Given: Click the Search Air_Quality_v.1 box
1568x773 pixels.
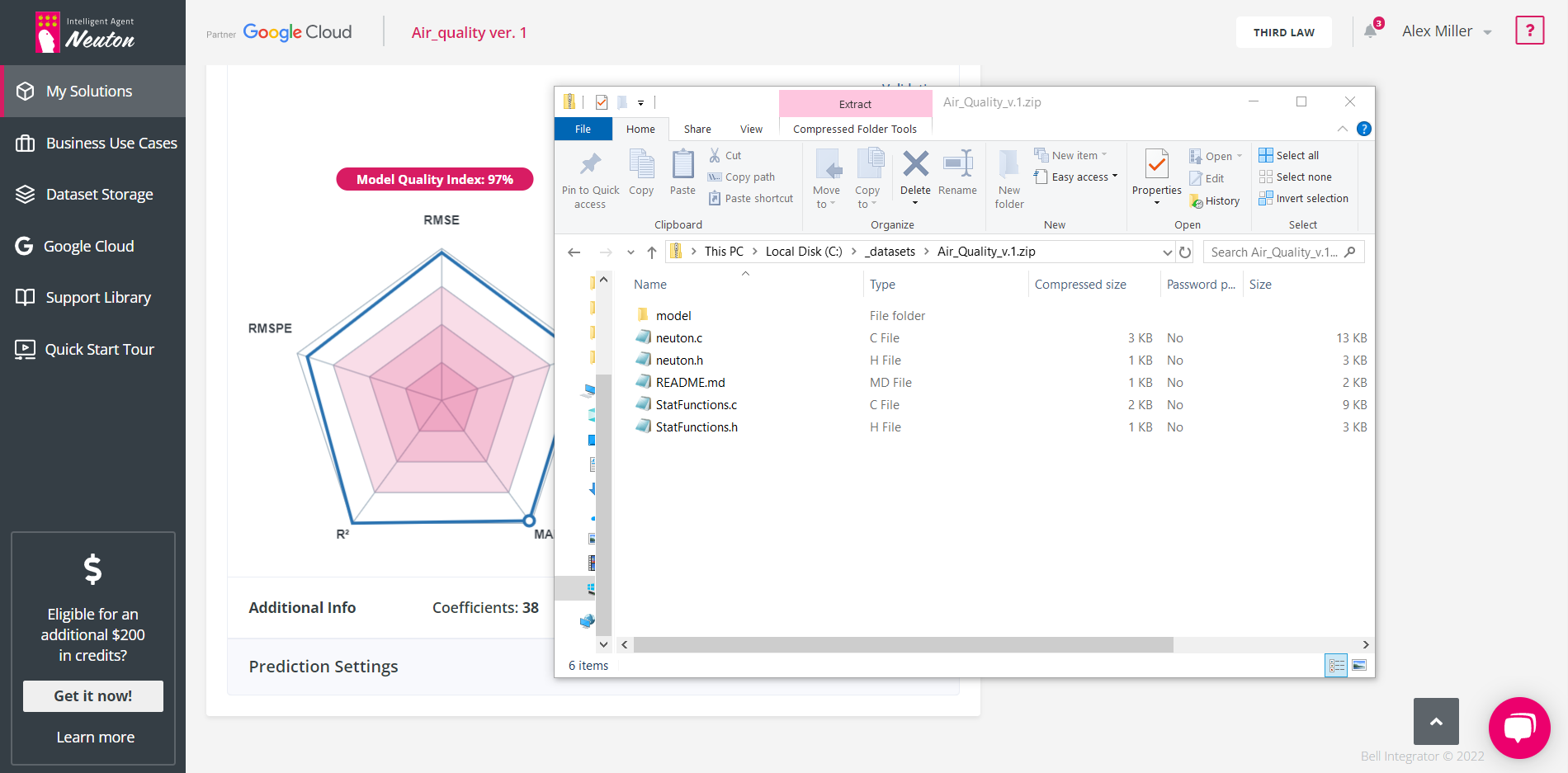Looking at the screenshot, I should [x=1283, y=252].
